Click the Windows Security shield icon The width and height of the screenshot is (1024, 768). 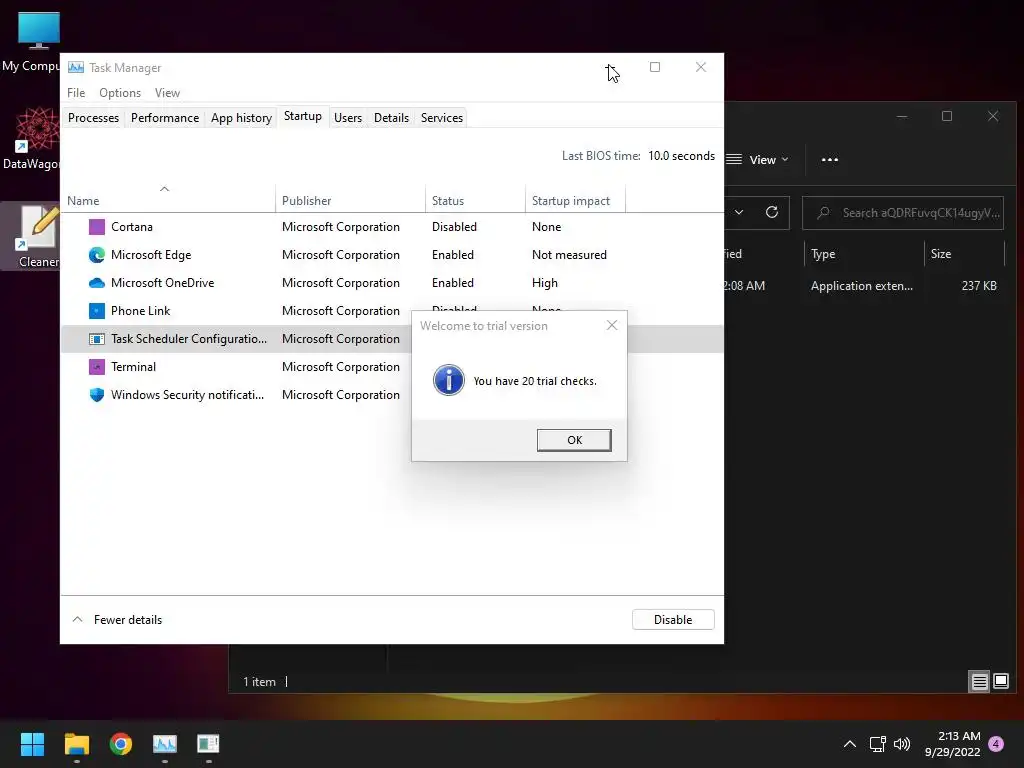point(97,395)
